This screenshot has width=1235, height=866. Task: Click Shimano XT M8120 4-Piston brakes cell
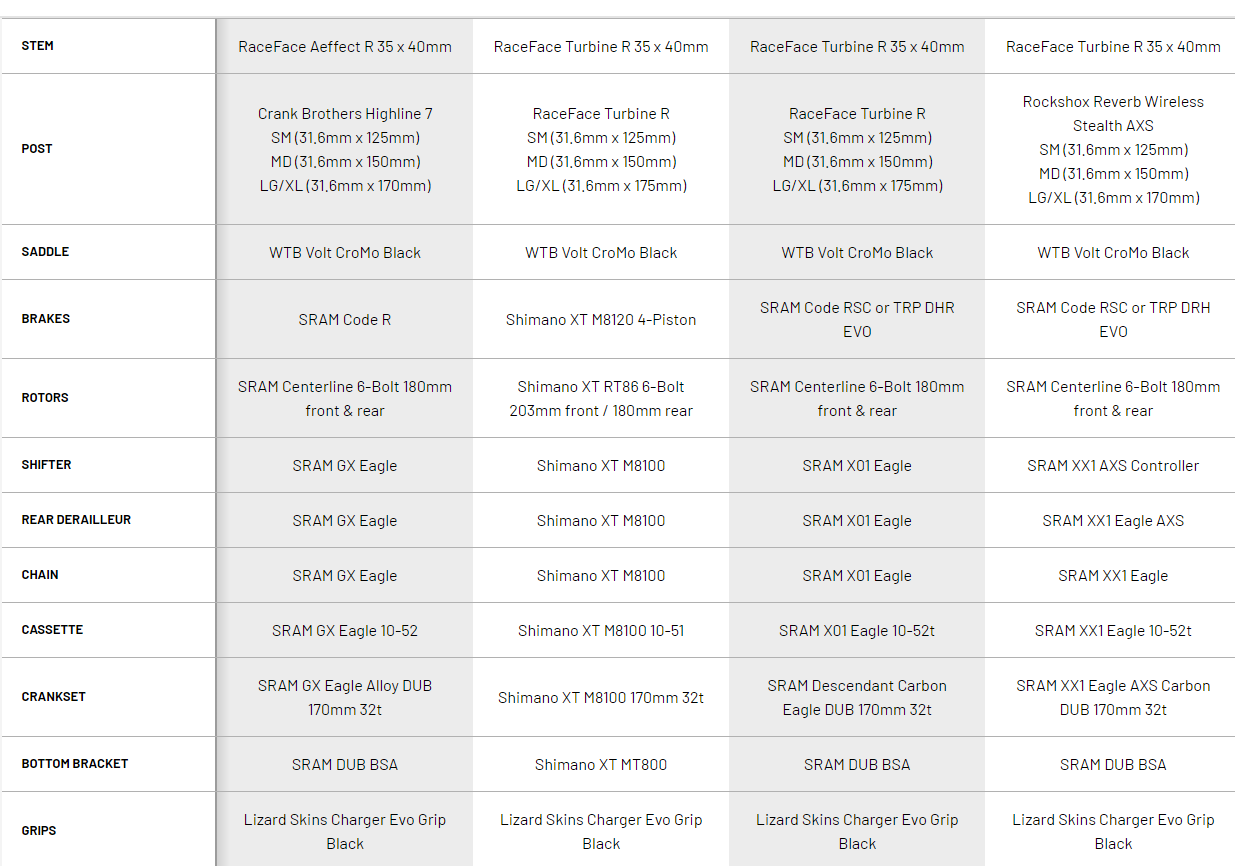[x=601, y=320]
